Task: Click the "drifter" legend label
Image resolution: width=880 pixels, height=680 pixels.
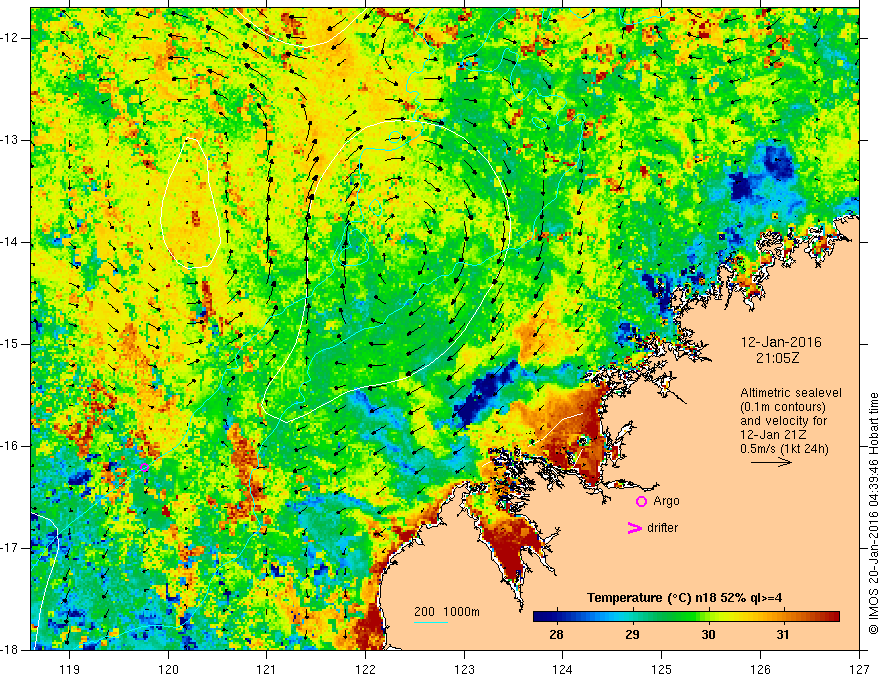Action: coord(662,528)
